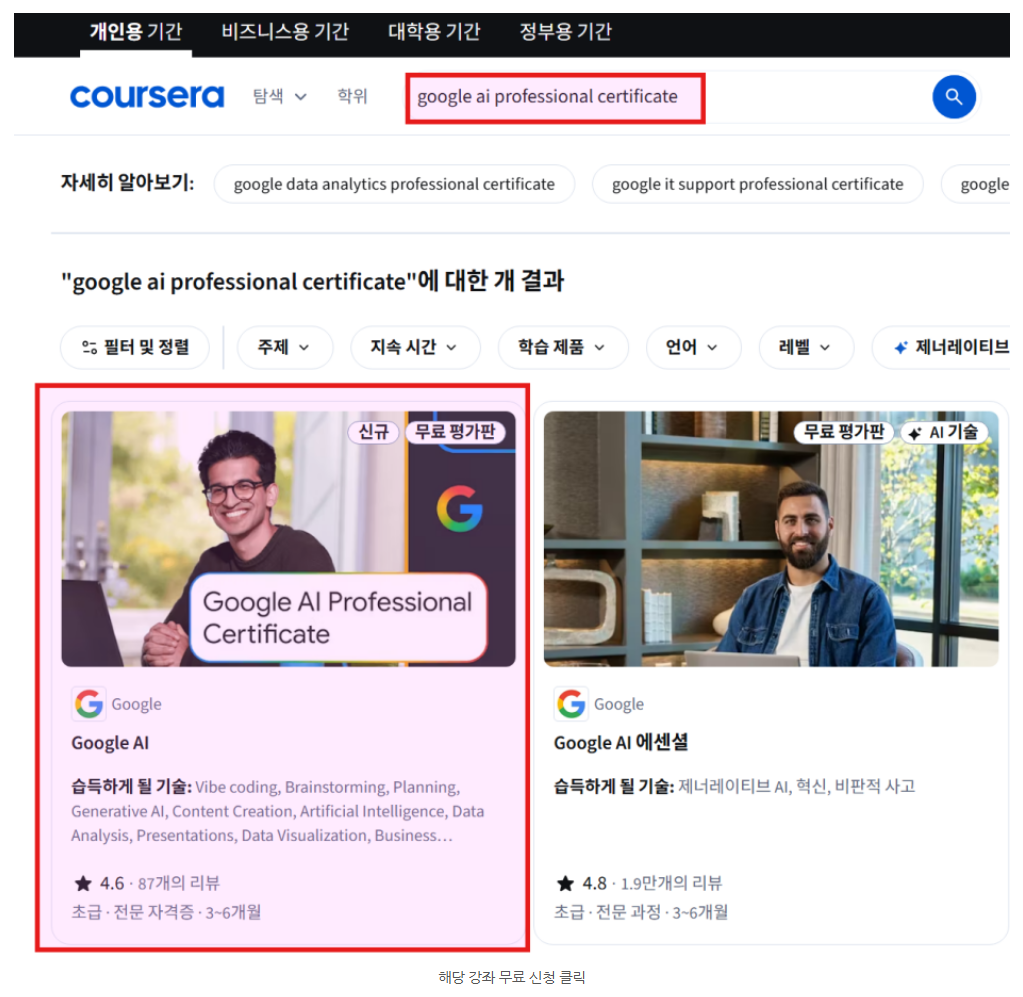Viewport: 1023px width, 997px height.
Task: Expand the 탐색 dropdown
Action: point(279,97)
